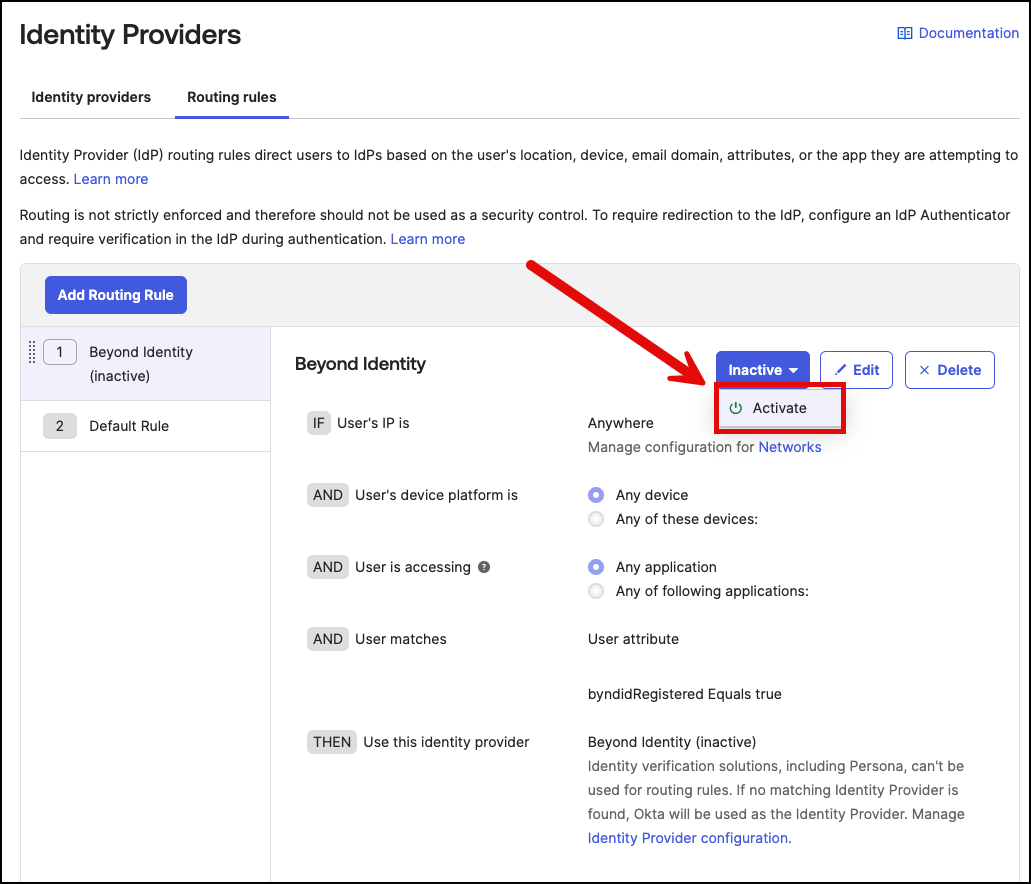Select the Beyond Identity (inactive) rule row
Viewport: 1031px width, 884px height.
coord(145,364)
